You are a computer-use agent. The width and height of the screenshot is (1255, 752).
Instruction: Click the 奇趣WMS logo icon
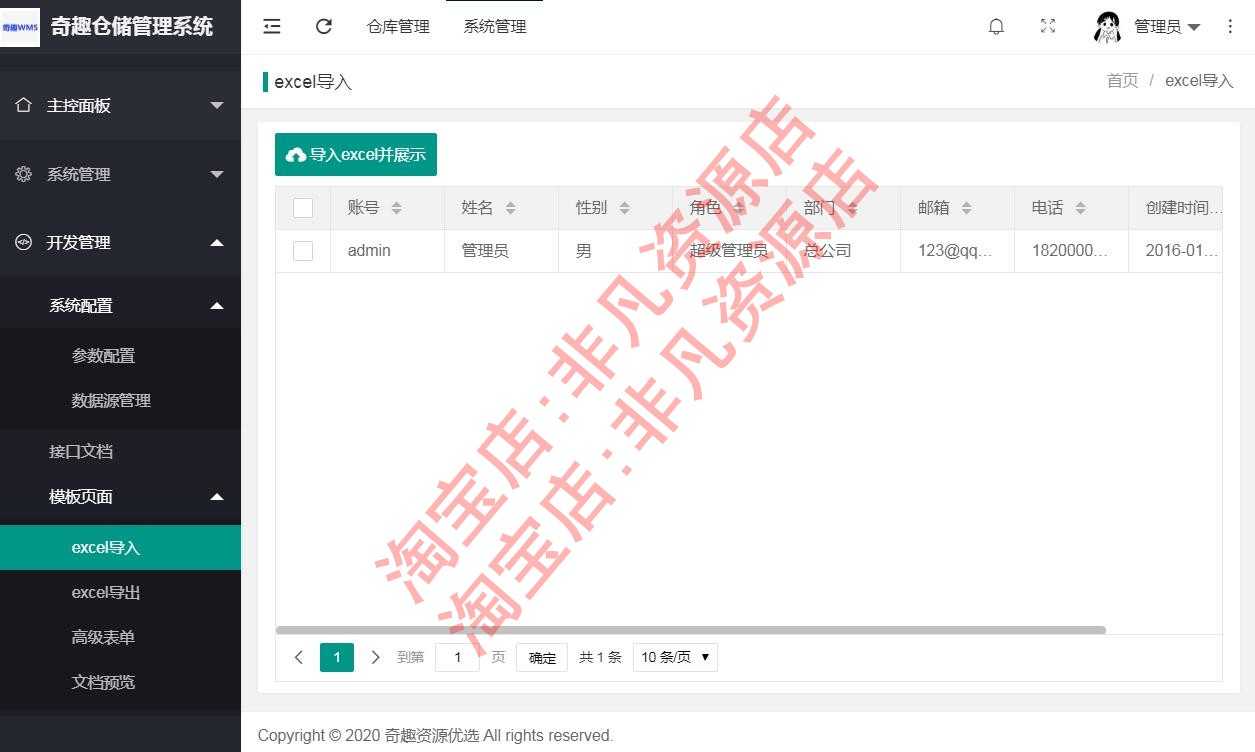[20, 26]
